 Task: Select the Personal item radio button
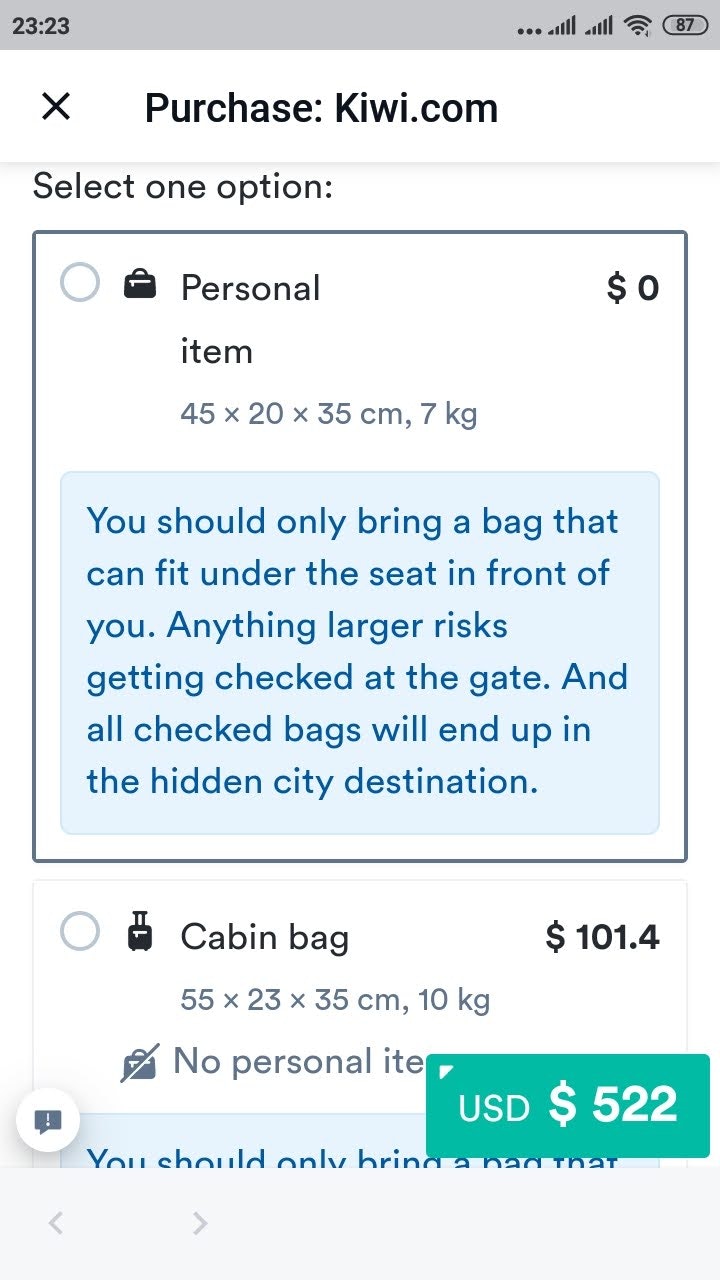[80, 283]
